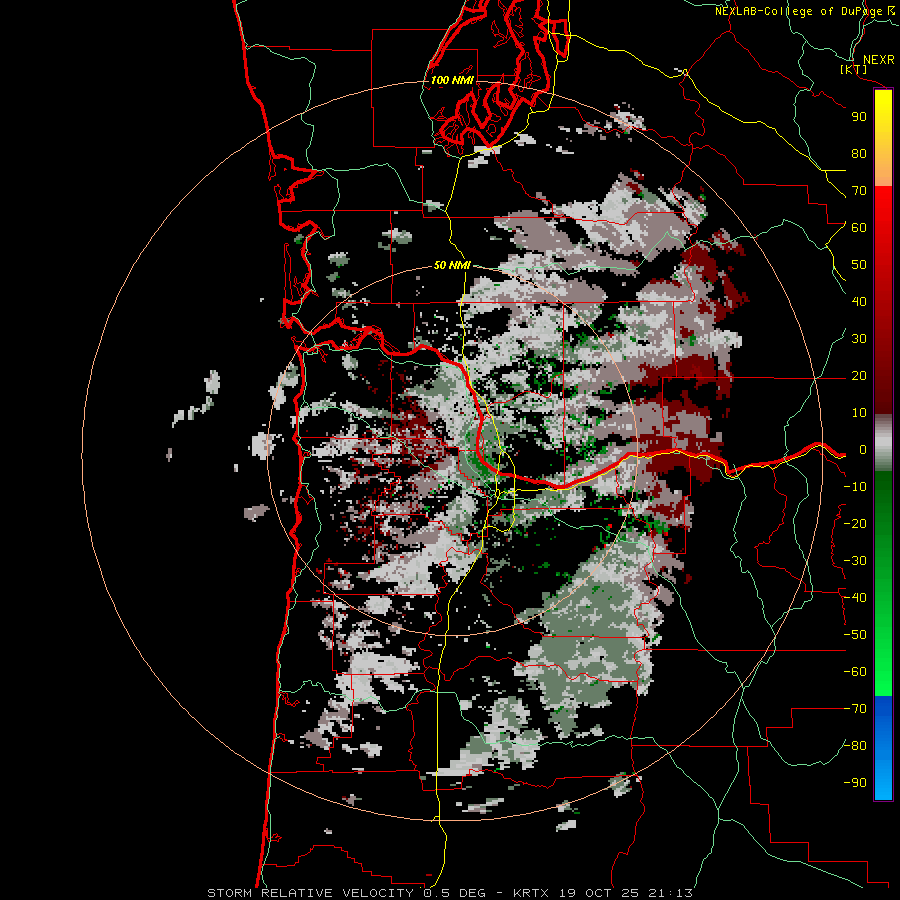This screenshot has height=900, width=900.
Task: Click the "KRTX" radar site identifier
Action: [x=530, y=893]
